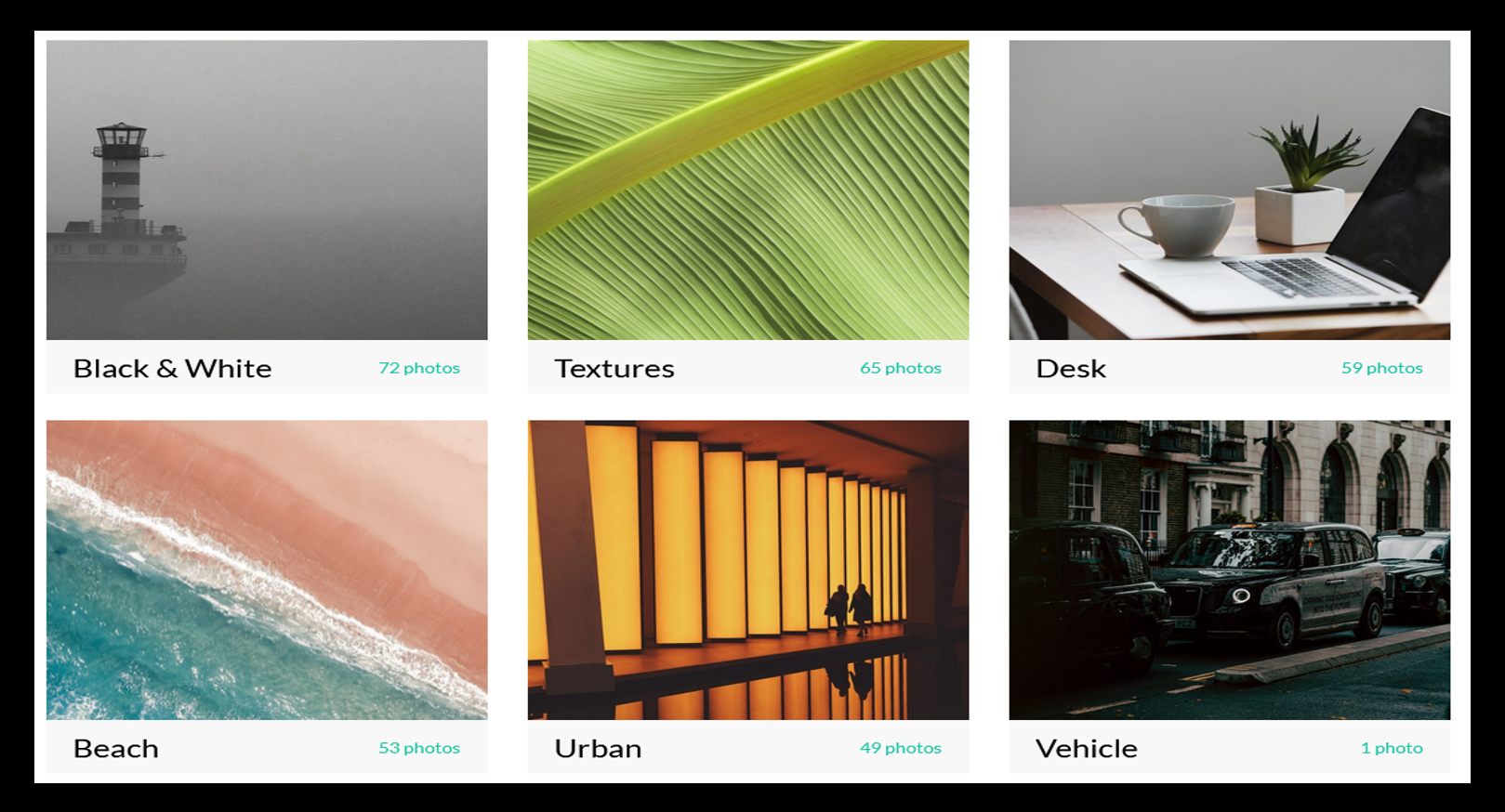Click the Vehicle collection title
The height and width of the screenshot is (812, 1505).
[1087, 749]
